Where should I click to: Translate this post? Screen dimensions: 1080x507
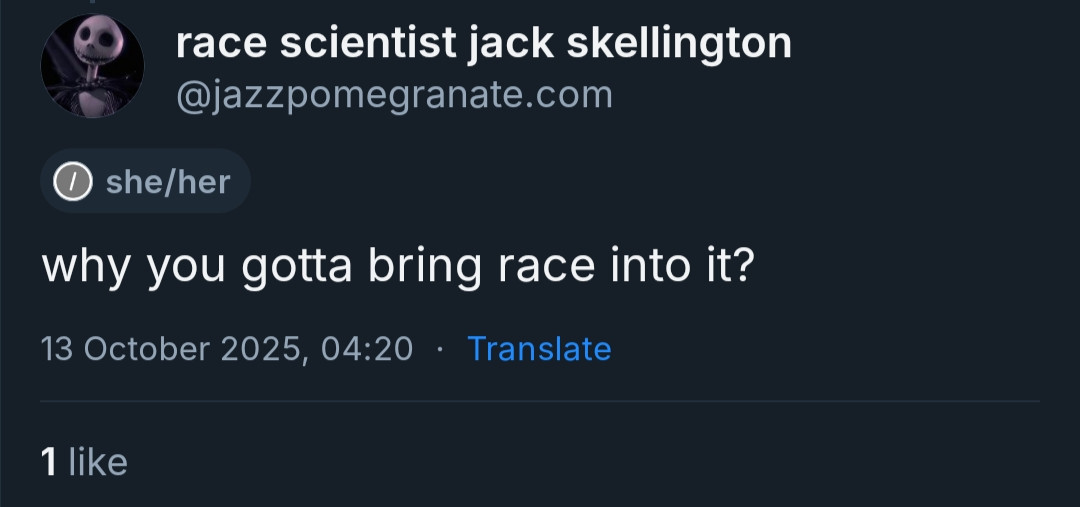(x=539, y=349)
